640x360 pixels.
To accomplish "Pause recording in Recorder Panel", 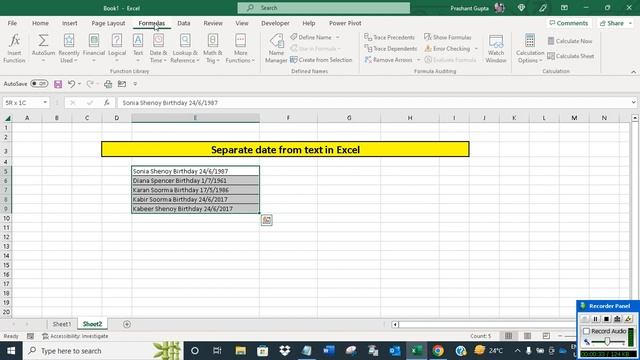I will [x=596, y=319].
